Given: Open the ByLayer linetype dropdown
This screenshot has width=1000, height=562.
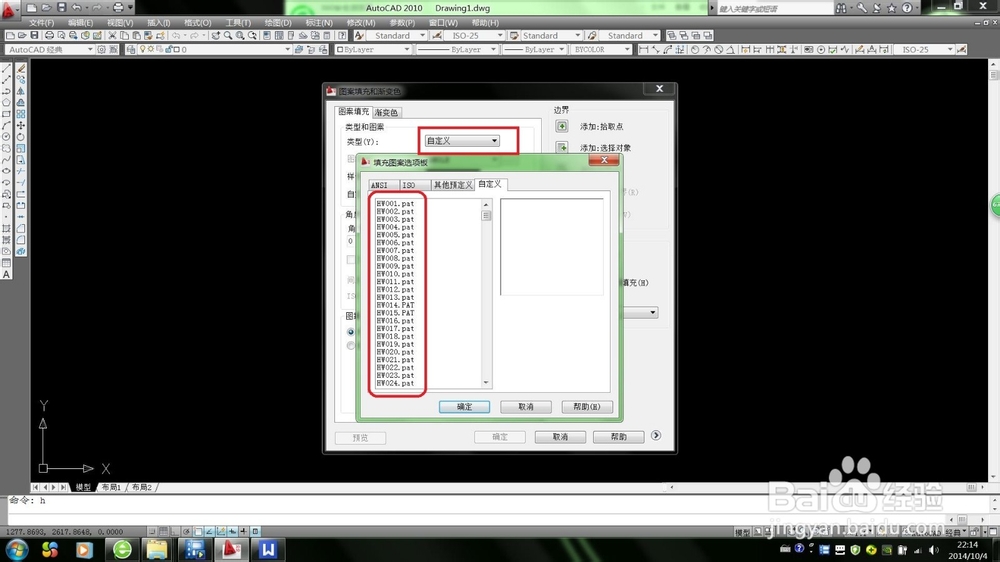Looking at the screenshot, I should coord(457,49).
